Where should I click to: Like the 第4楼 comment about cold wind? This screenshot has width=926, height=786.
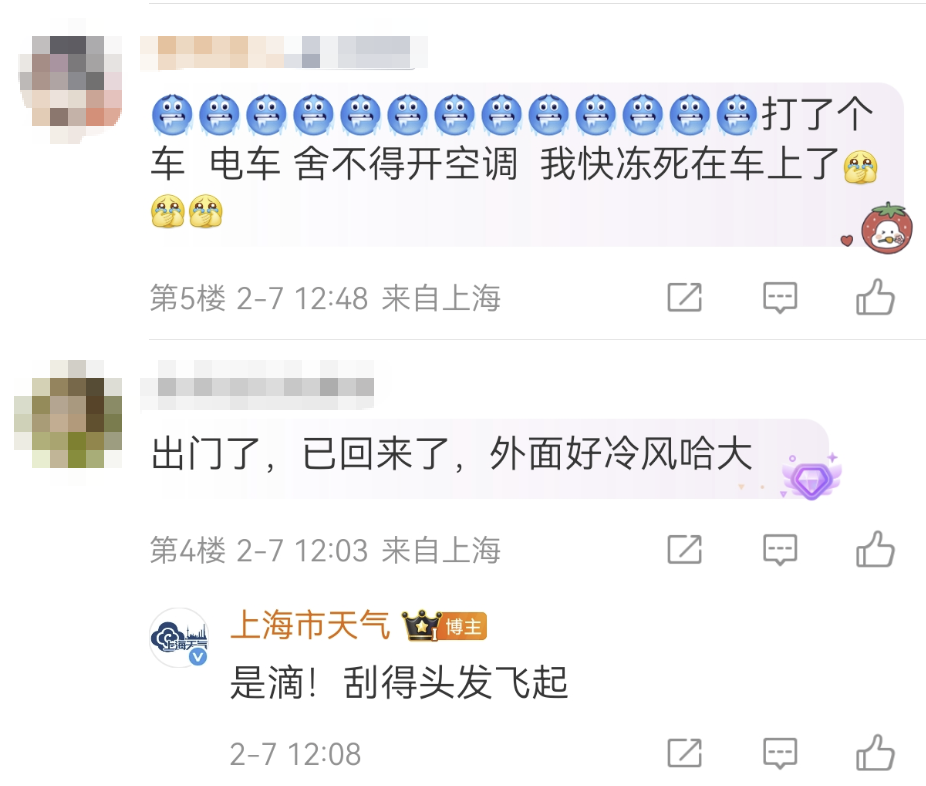pyautogui.click(x=875, y=549)
